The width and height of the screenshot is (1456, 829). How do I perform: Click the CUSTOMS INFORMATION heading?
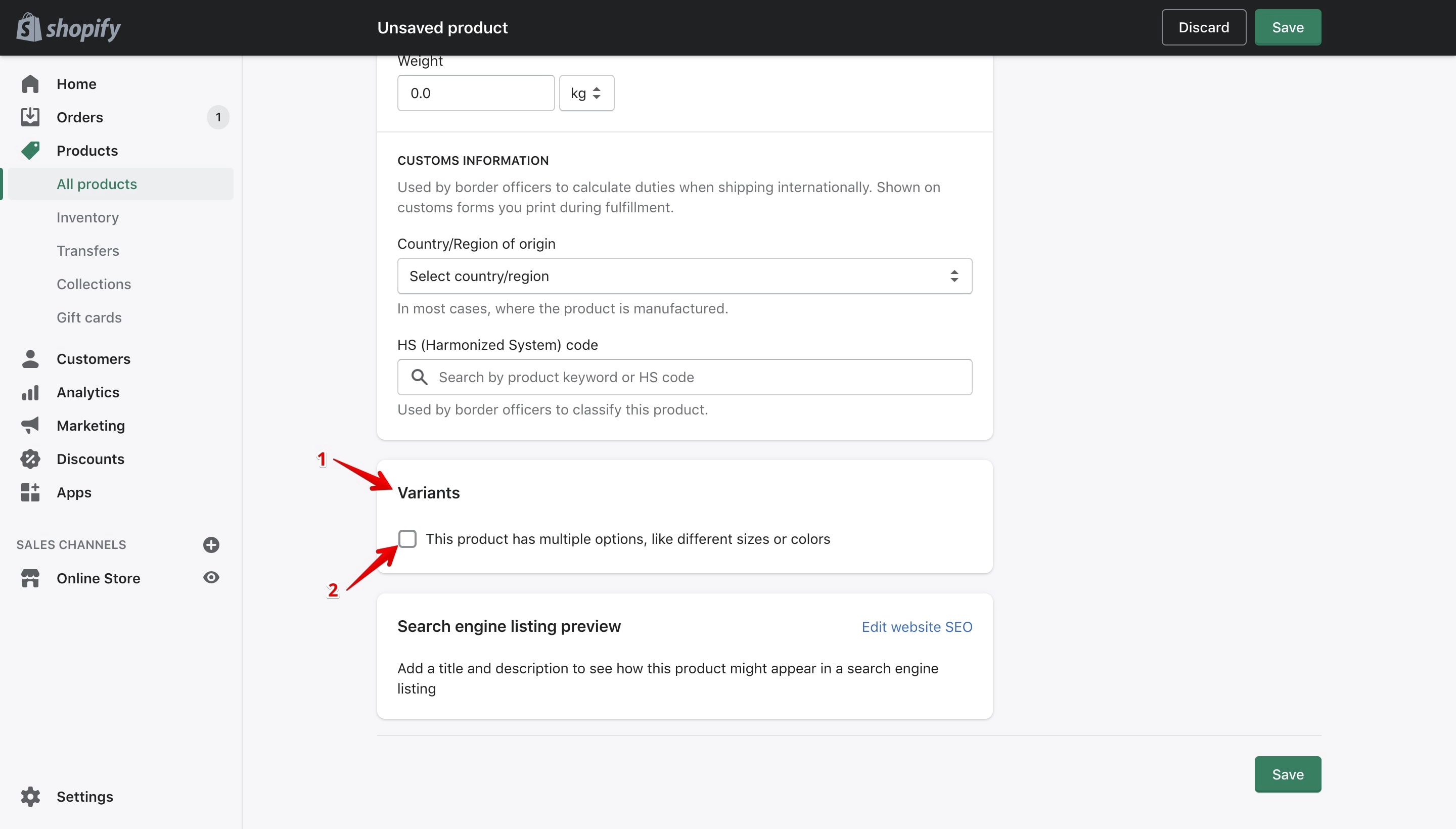(473, 161)
